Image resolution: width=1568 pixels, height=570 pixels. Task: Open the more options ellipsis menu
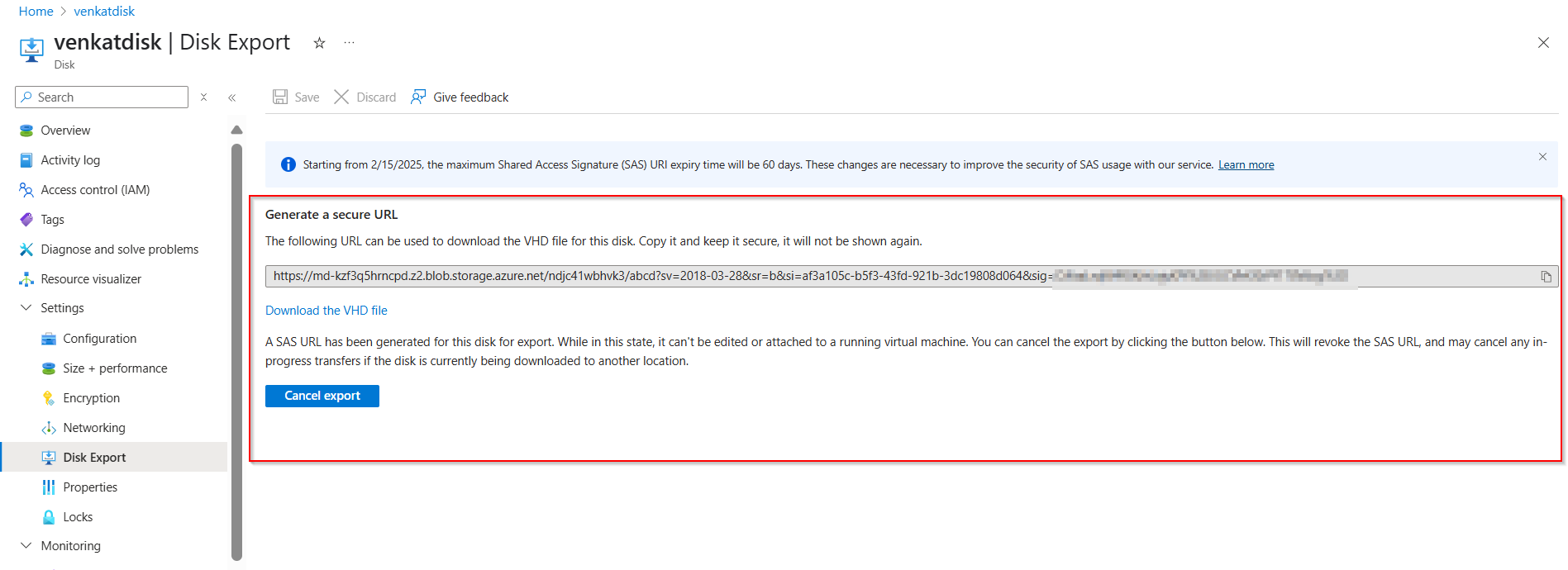coord(350,43)
